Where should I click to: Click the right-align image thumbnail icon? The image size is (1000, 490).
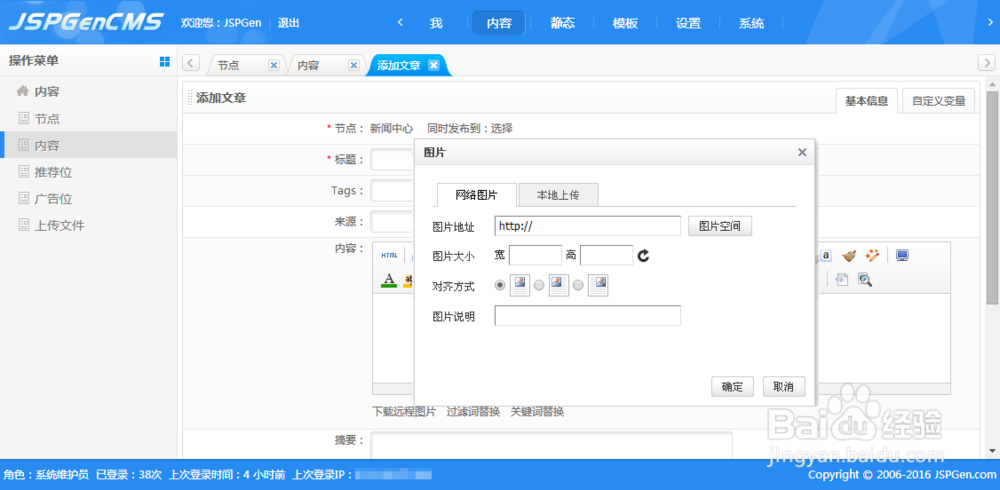click(598, 285)
